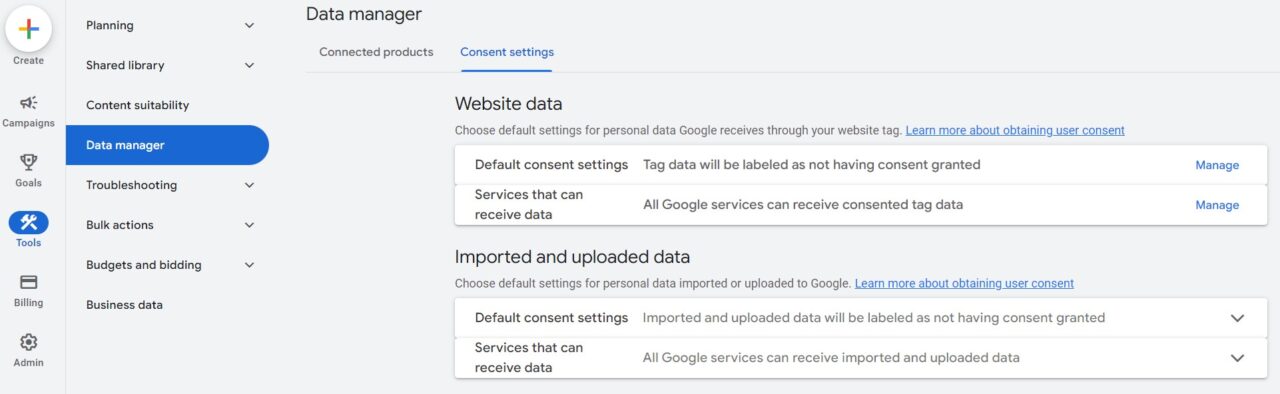1280x394 pixels.
Task: Open the Campaigns megaphone icon
Action: pyautogui.click(x=28, y=103)
